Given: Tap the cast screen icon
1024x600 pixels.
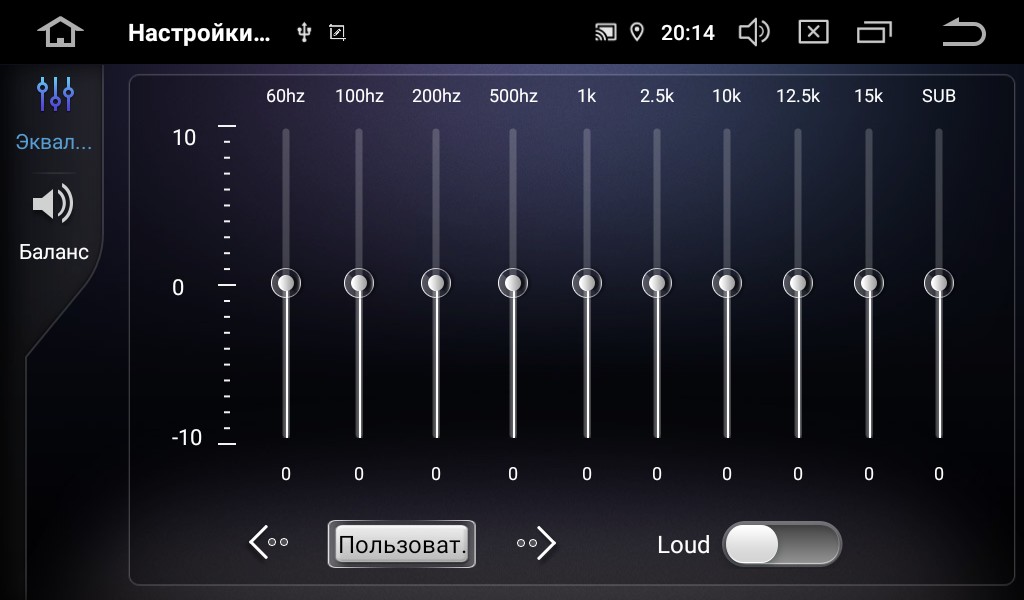Looking at the screenshot, I should pyautogui.click(x=605, y=33).
